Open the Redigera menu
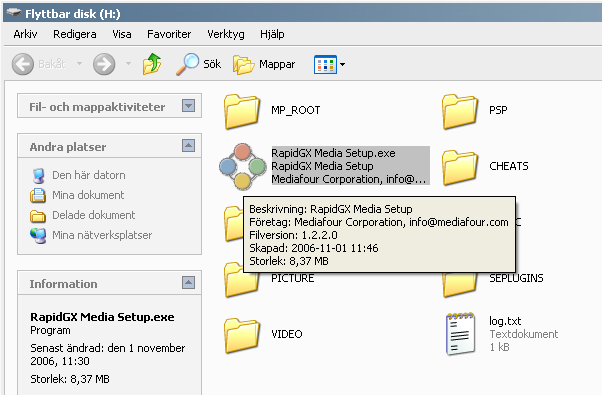The image size is (602, 395). tap(74, 34)
